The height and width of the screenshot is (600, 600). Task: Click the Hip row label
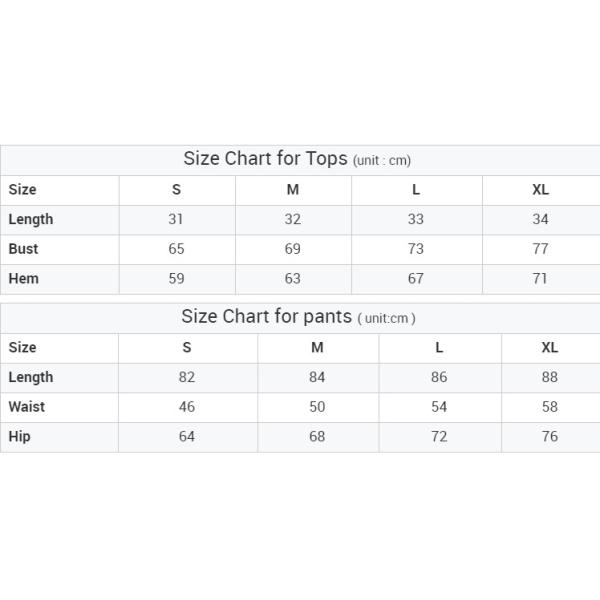click(20, 436)
